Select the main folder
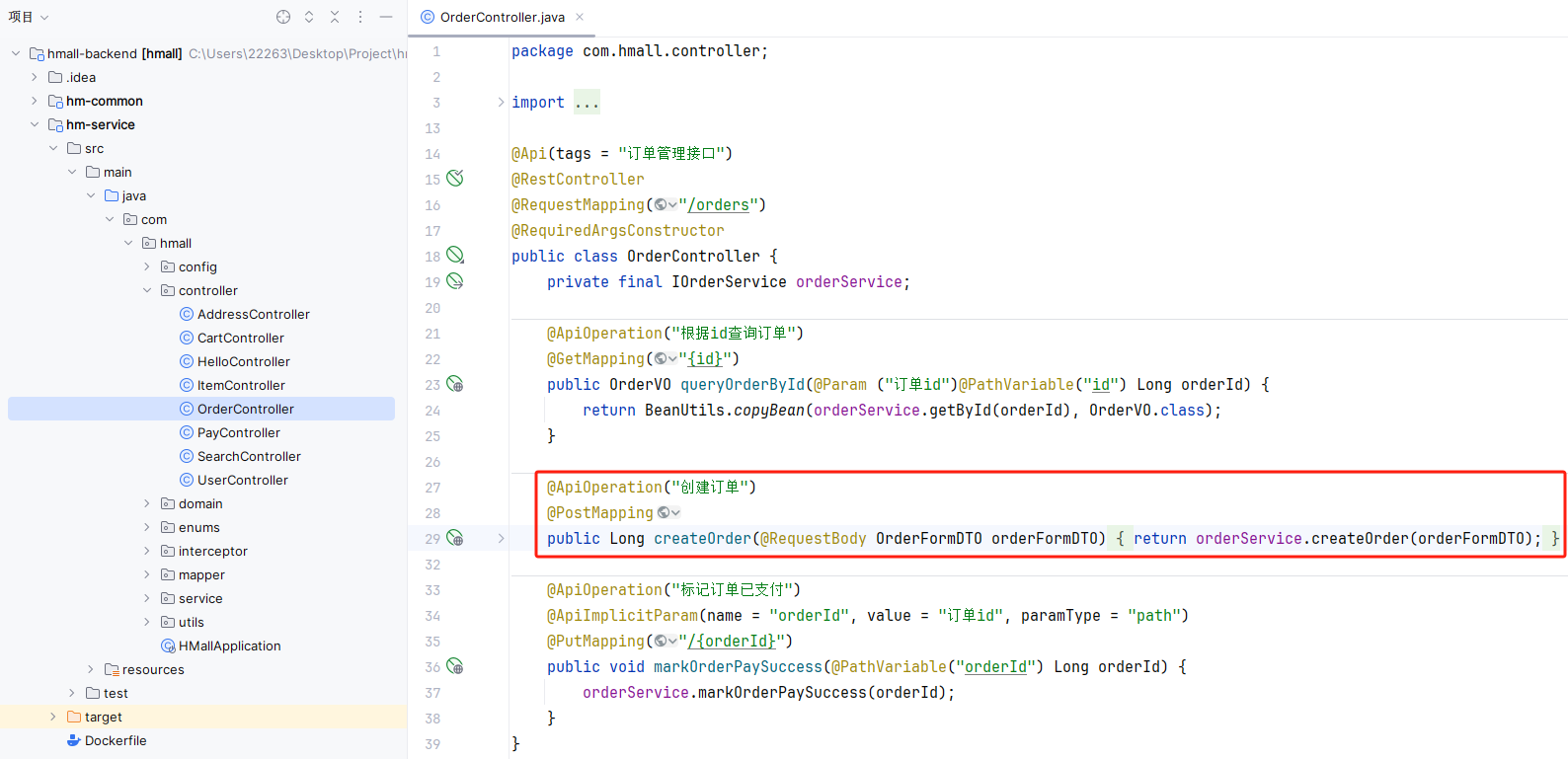The width and height of the screenshot is (1568, 759). point(117,172)
